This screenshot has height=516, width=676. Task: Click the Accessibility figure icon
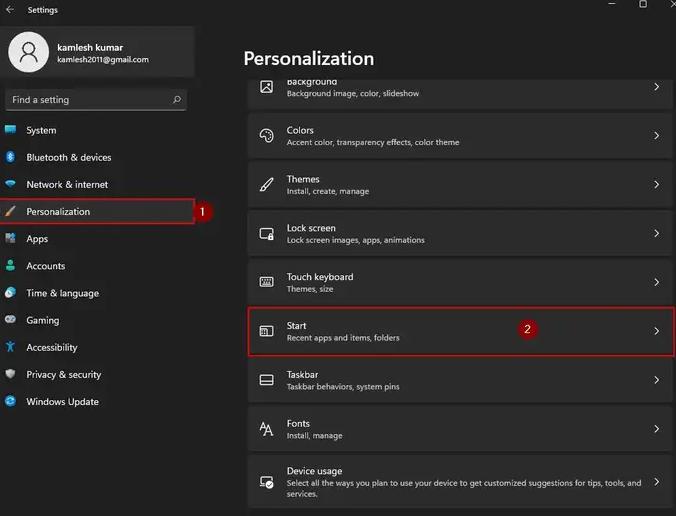10,347
